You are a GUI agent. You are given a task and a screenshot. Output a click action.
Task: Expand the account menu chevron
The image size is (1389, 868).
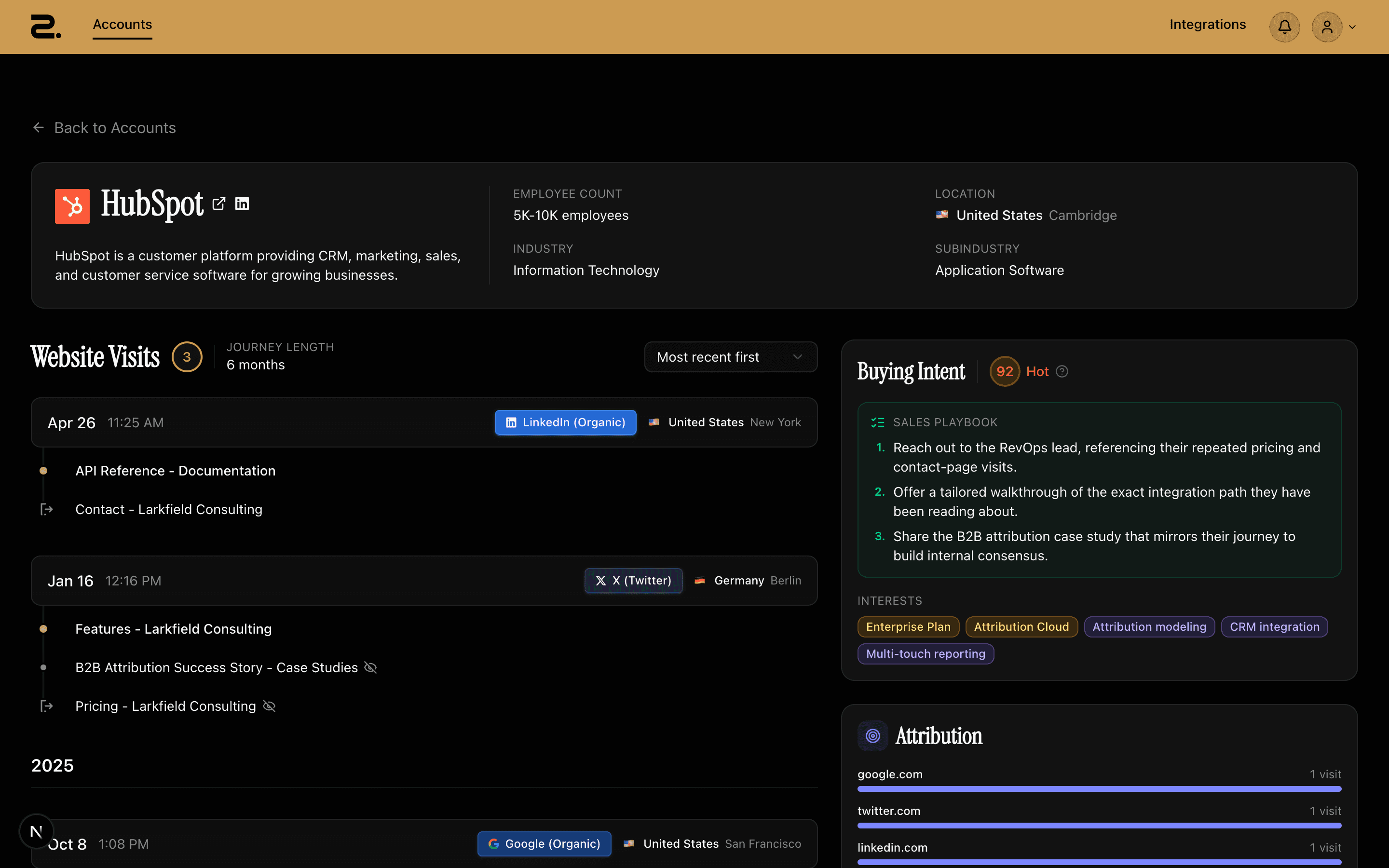pyautogui.click(x=1352, y=27)
